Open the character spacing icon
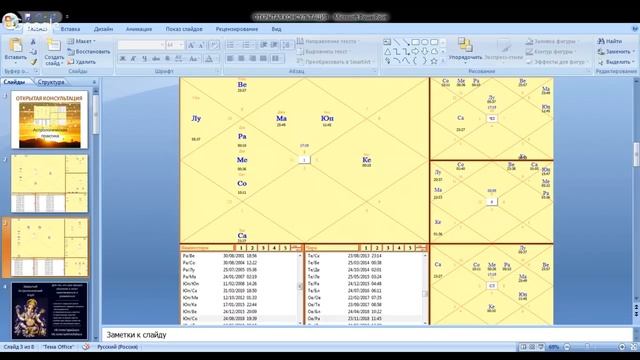640x360 pixels. click(179, 59)
